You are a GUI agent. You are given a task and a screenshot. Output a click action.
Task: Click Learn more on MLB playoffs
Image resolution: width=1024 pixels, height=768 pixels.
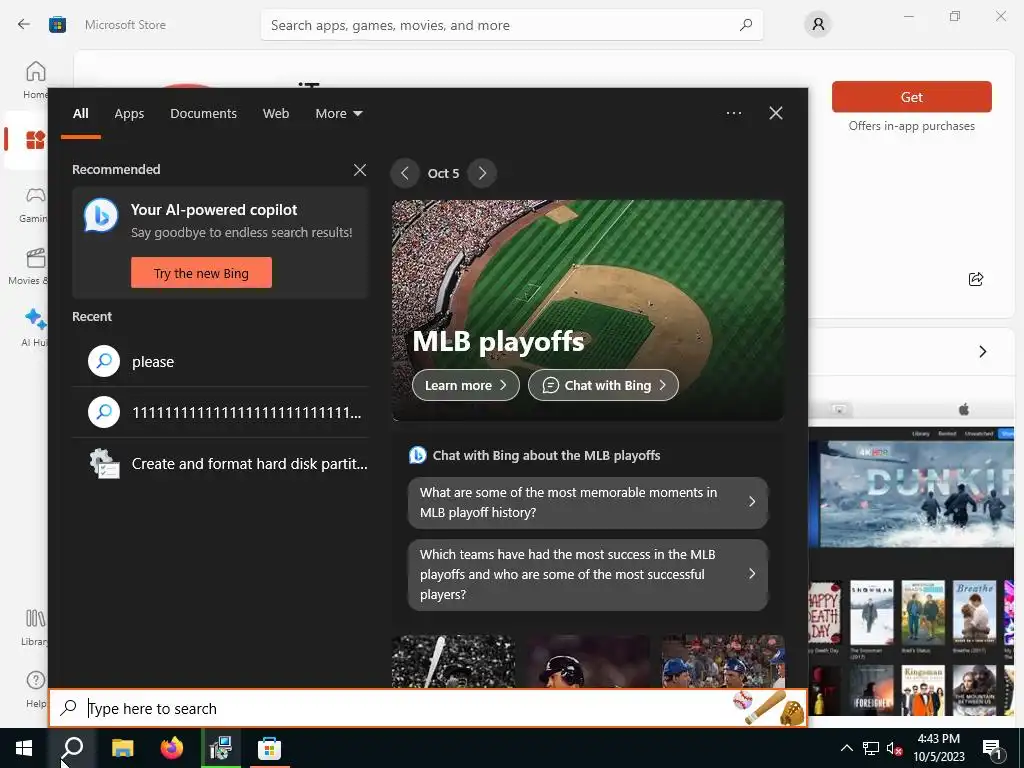[x=466, y=385]
